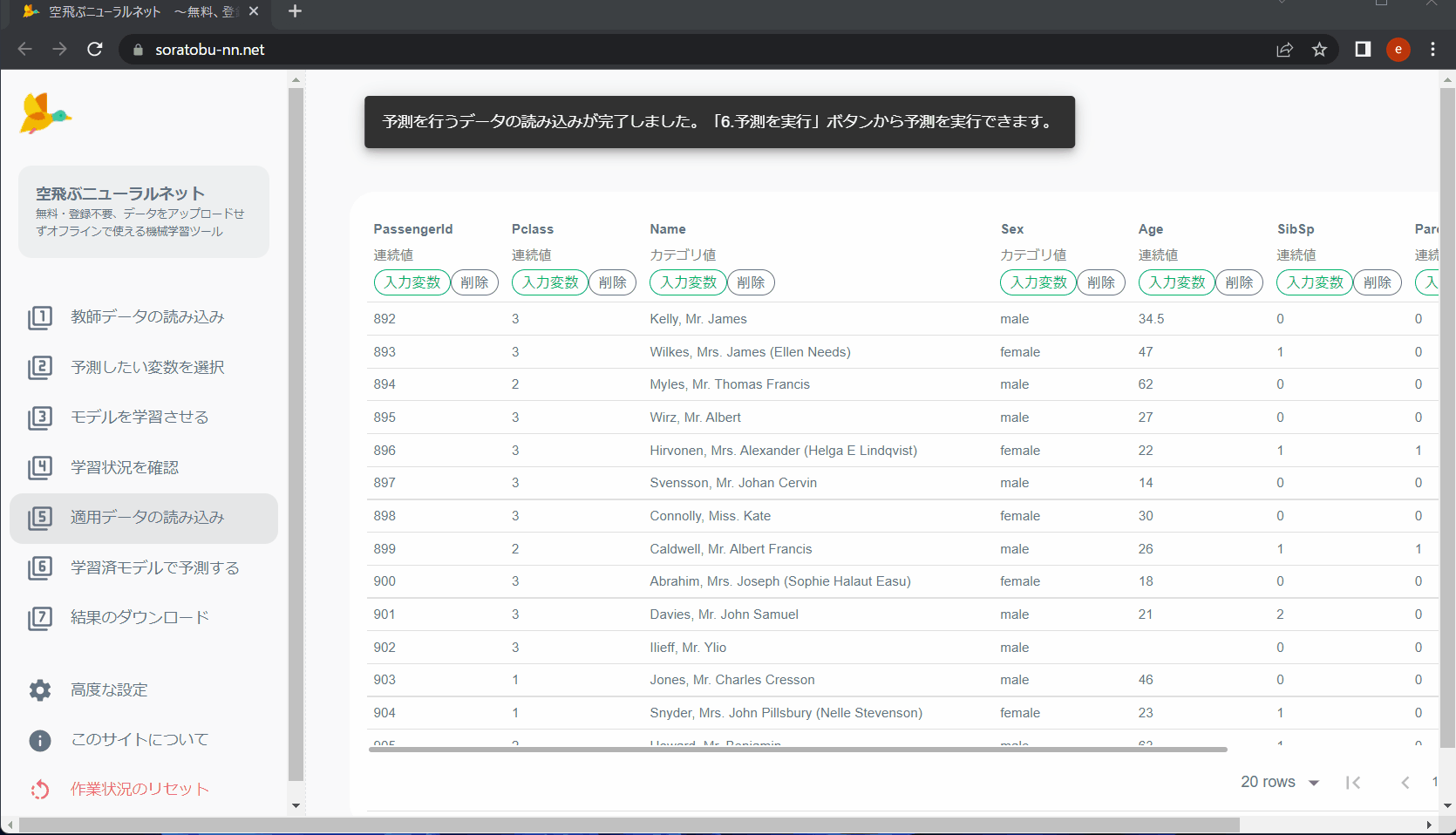Toggle 入力変数 for PassengerId column
Viewport: 1456px width, 835px height.
point(412,282)
